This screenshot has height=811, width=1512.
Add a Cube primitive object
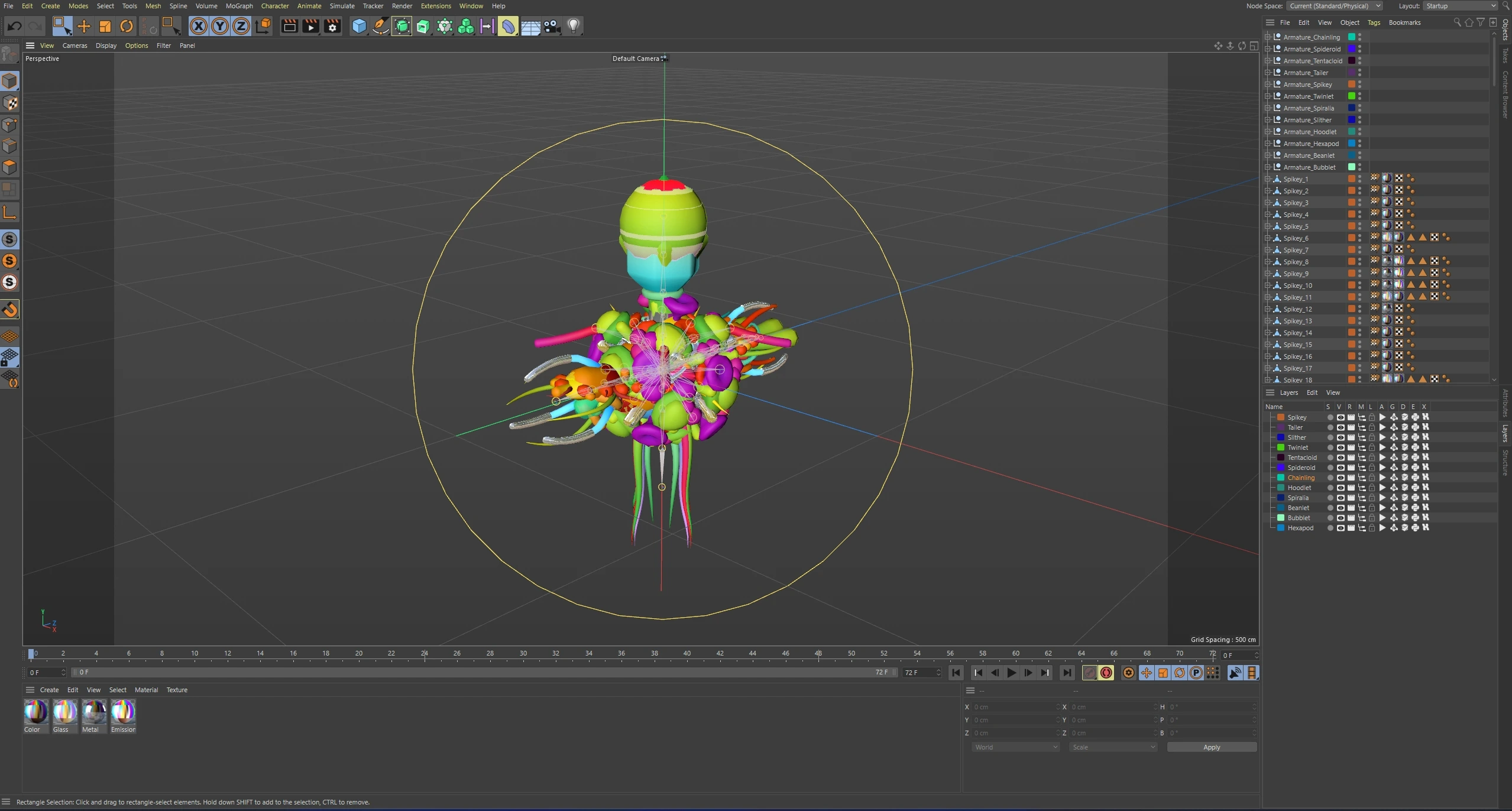pos(359,26)
